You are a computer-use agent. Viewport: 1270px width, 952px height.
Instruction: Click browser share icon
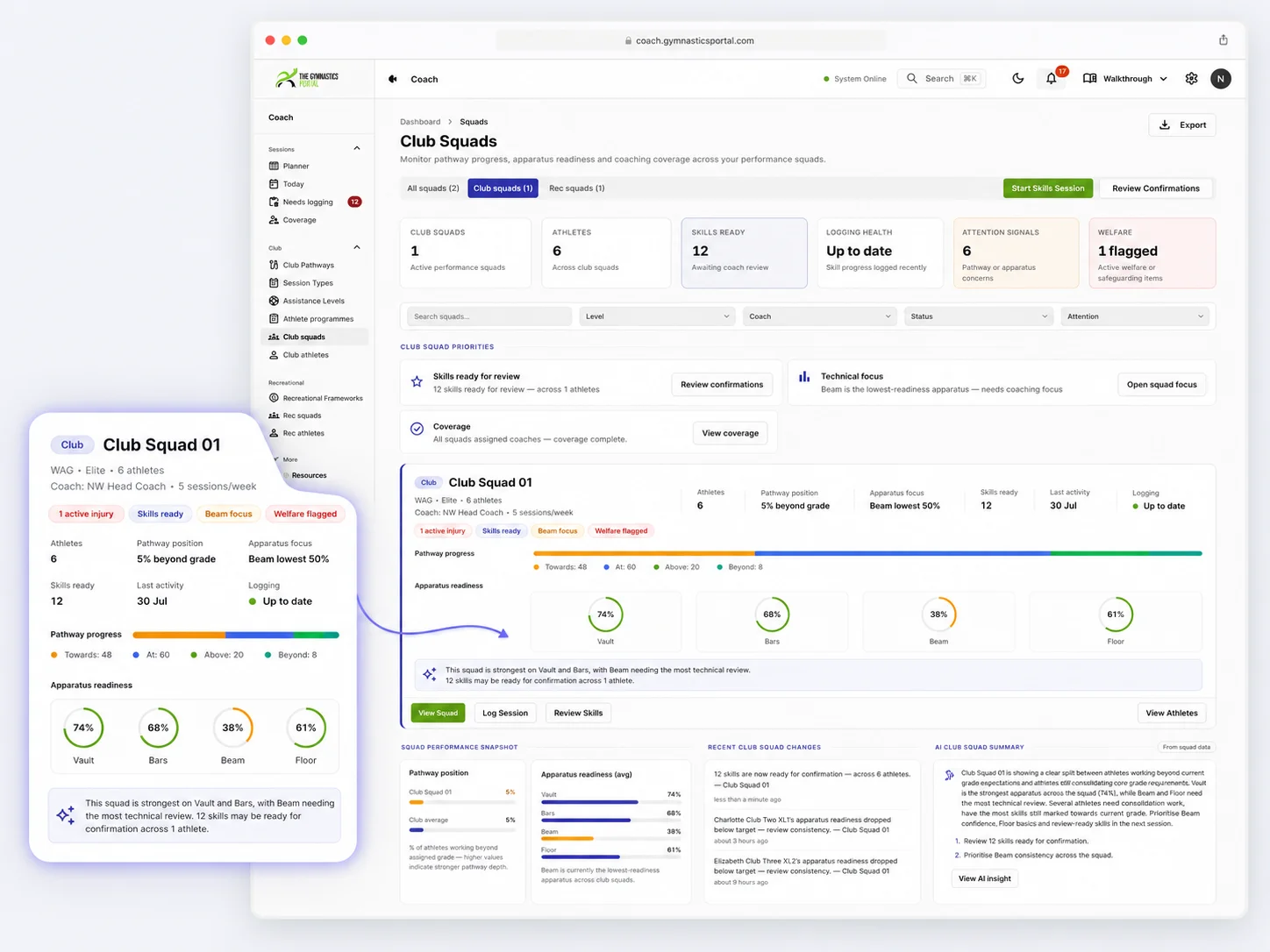[1224, 39]
